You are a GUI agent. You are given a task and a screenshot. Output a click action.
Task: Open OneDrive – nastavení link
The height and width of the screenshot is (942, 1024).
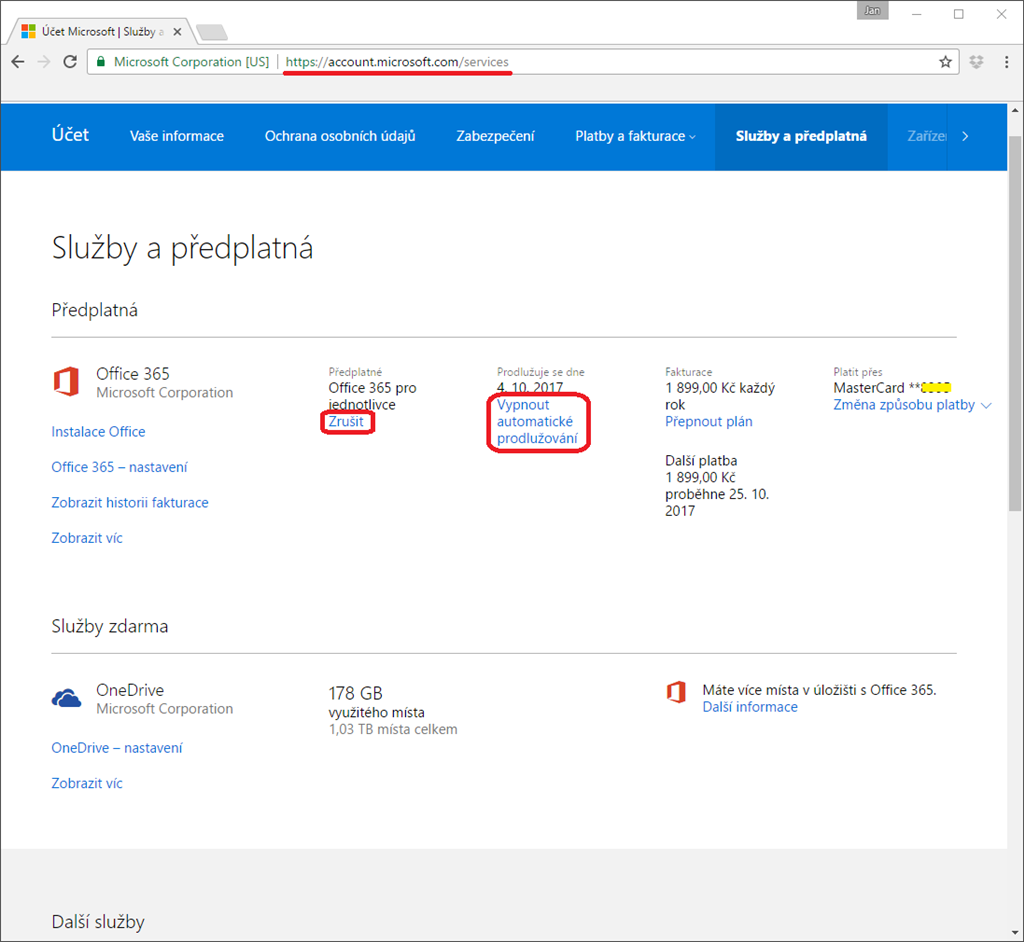point(117,747)
